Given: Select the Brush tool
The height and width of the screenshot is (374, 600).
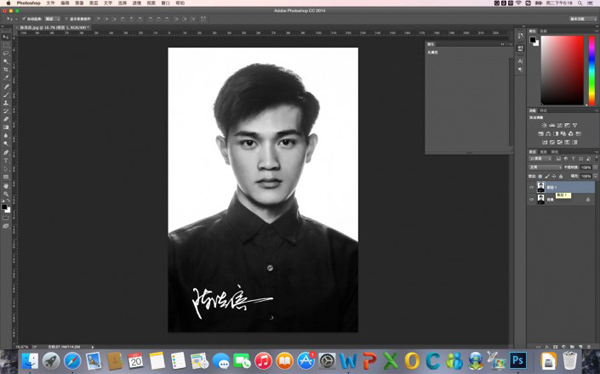Looking at the screenshot, I should coord(6,95).
